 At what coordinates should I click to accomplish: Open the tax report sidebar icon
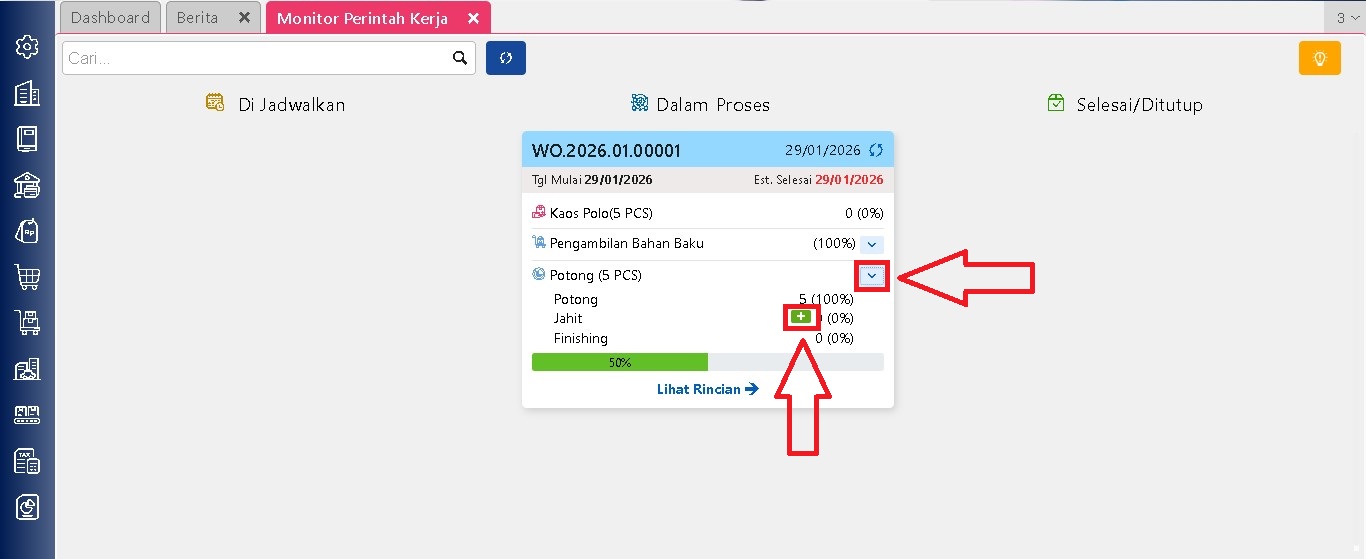tap(27, 461)
